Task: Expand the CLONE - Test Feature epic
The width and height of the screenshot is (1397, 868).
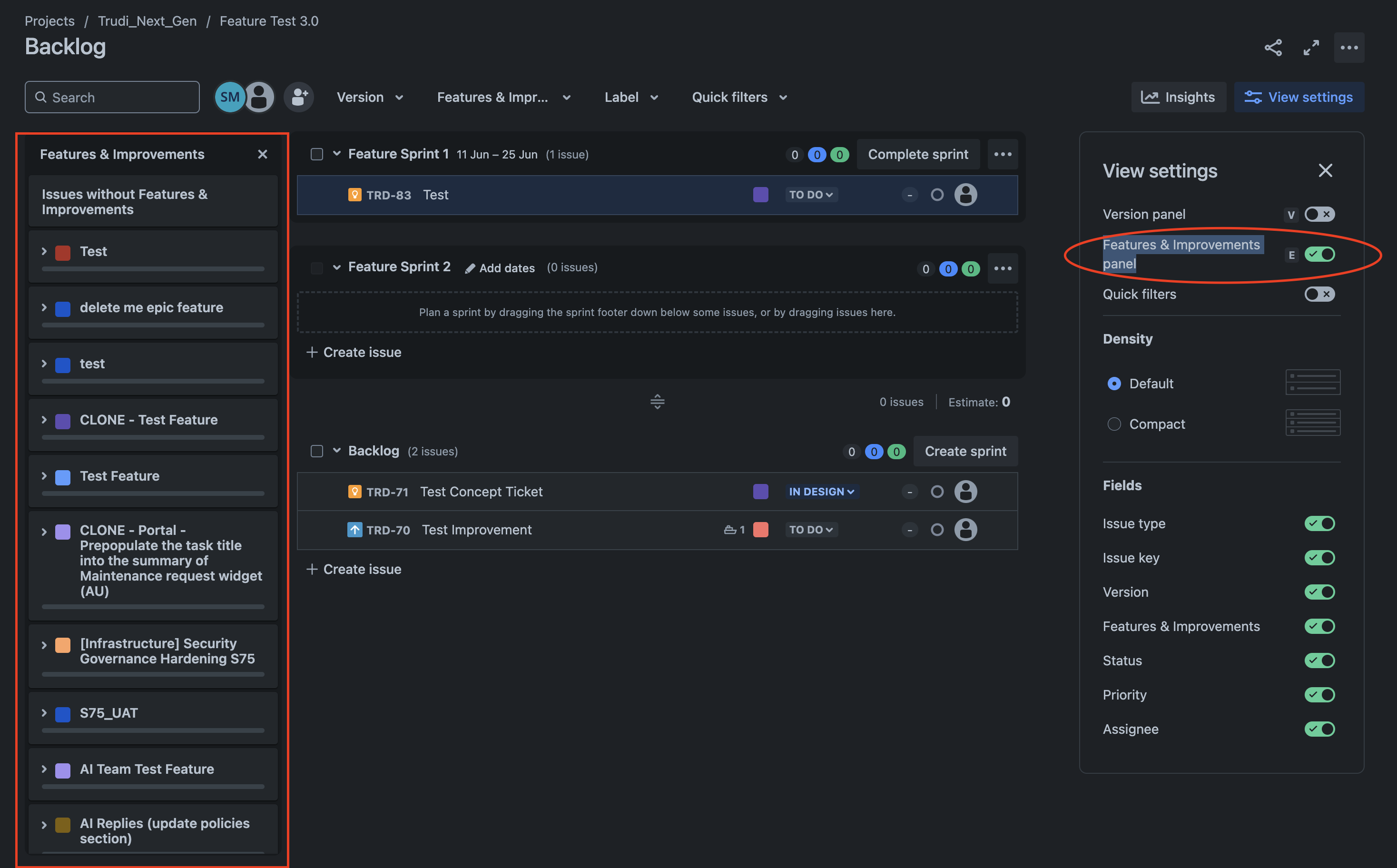Action: (x=44, y=420)
